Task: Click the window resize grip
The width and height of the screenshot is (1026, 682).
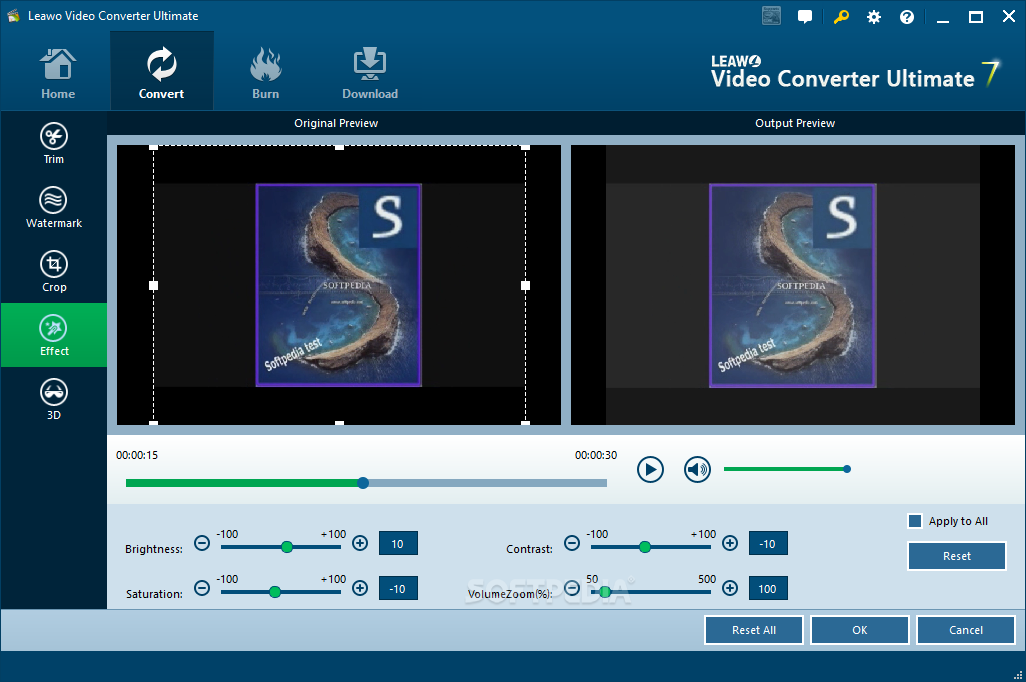Action: pyautogui.click(x=1017, y=674)
